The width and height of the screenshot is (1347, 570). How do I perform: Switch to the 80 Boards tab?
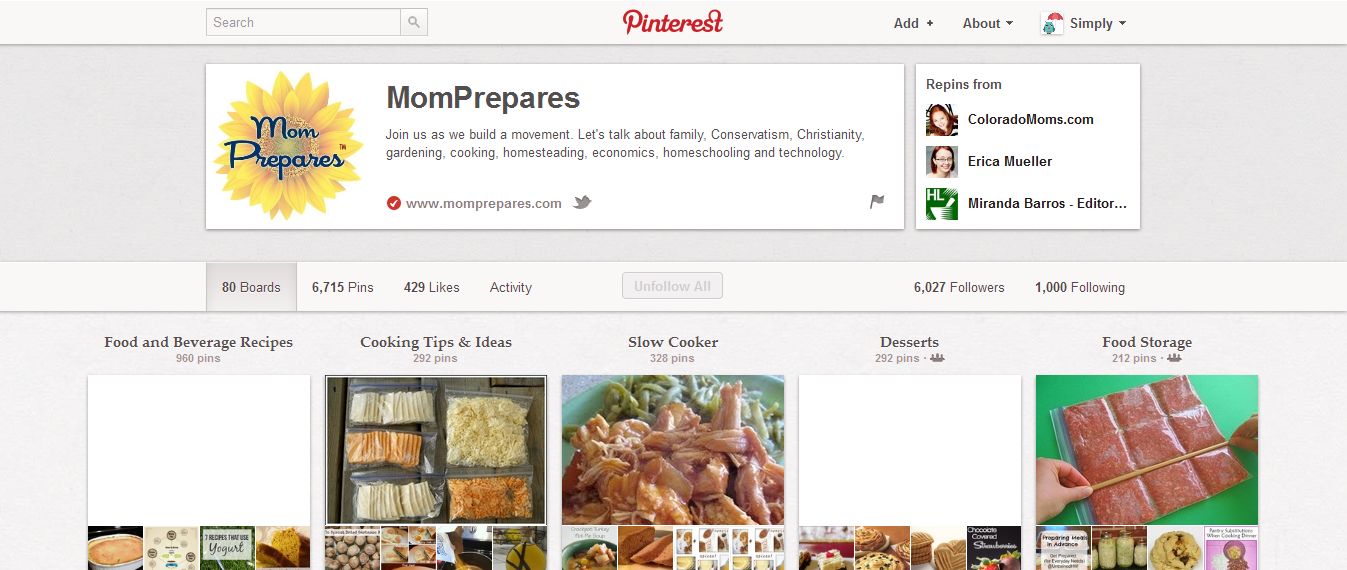251,287
